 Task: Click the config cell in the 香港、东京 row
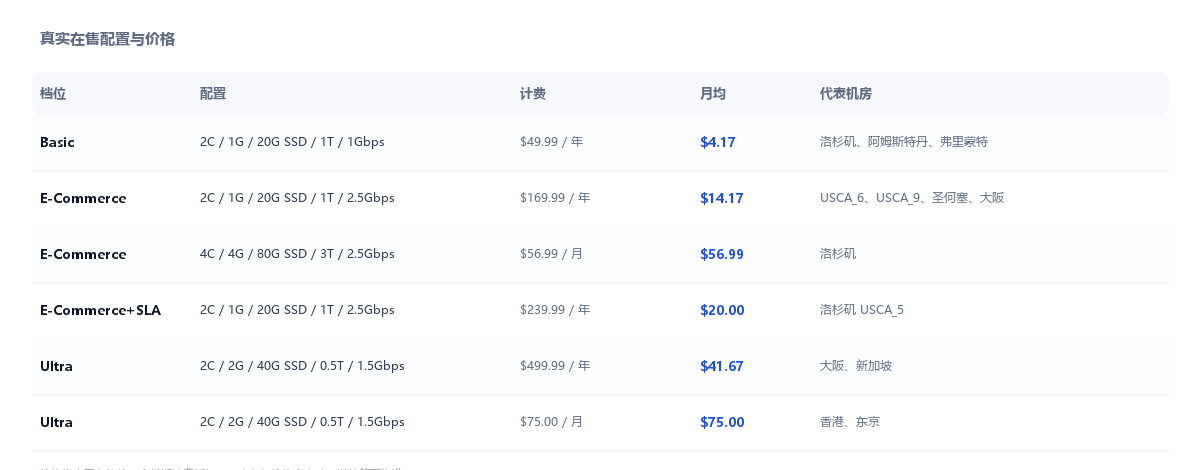302,422
